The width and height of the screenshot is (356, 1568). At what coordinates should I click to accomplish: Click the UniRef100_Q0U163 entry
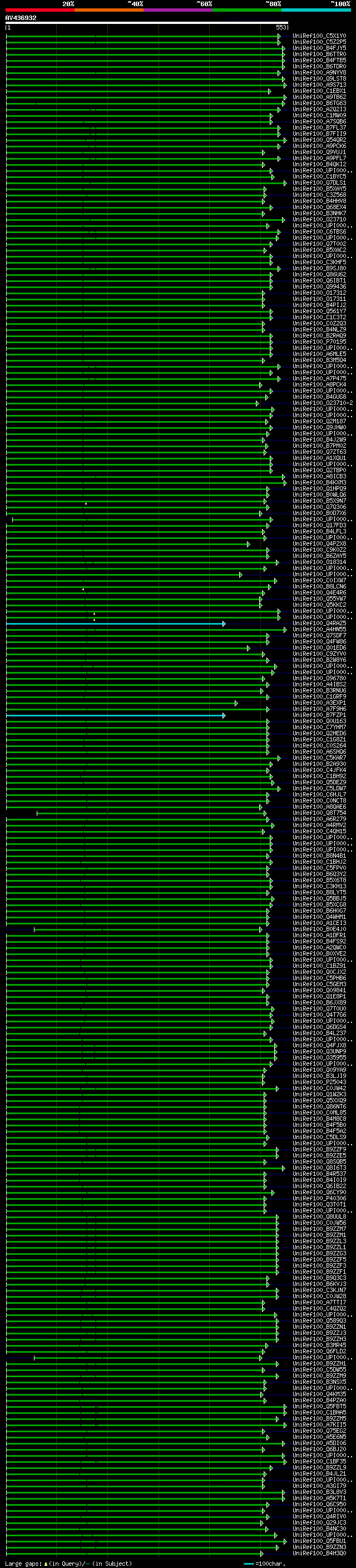[x=319, y=721]
